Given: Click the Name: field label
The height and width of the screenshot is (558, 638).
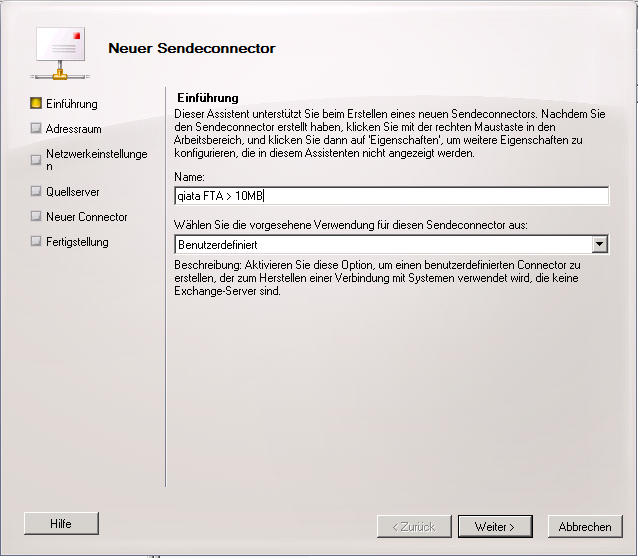Looking at the screenshot, I should tap(189, 177).
